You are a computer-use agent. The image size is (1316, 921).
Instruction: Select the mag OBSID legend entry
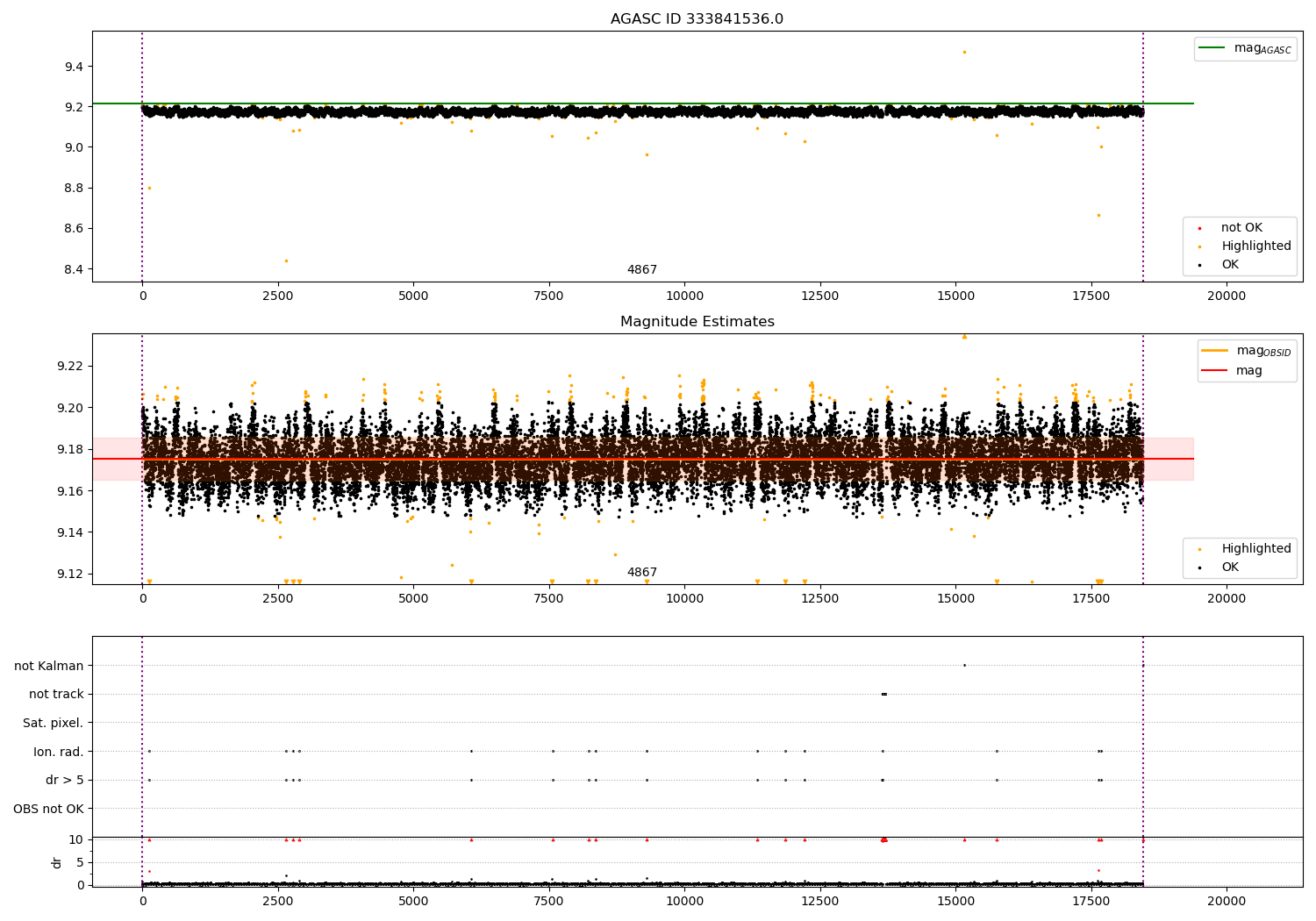tap(1246, 351)
